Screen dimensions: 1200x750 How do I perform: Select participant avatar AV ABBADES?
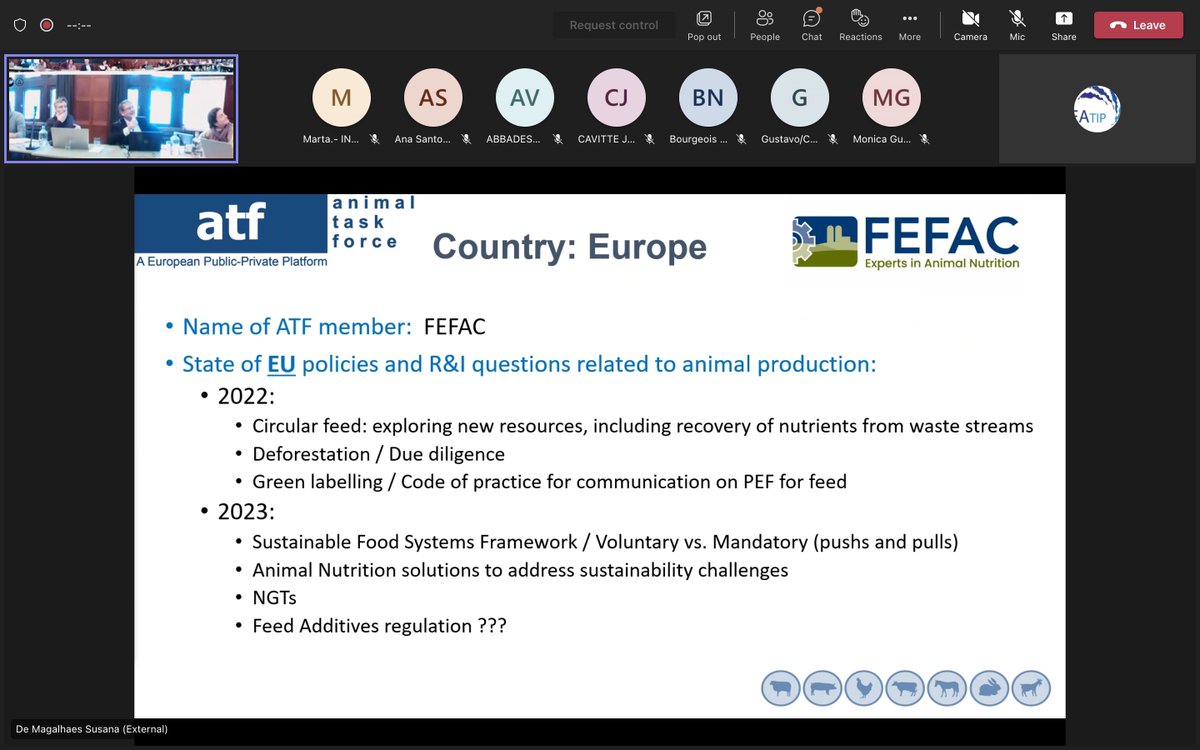tap(525, 98)
